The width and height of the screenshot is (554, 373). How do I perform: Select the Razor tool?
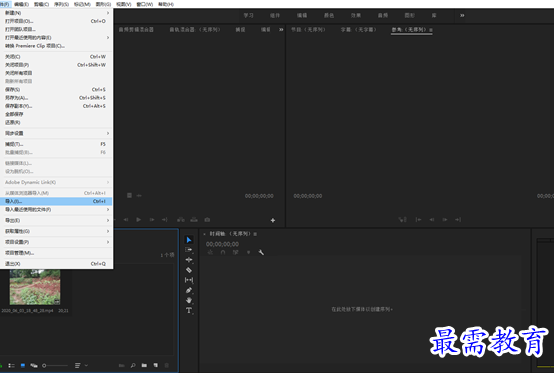(x=189, y=270)
